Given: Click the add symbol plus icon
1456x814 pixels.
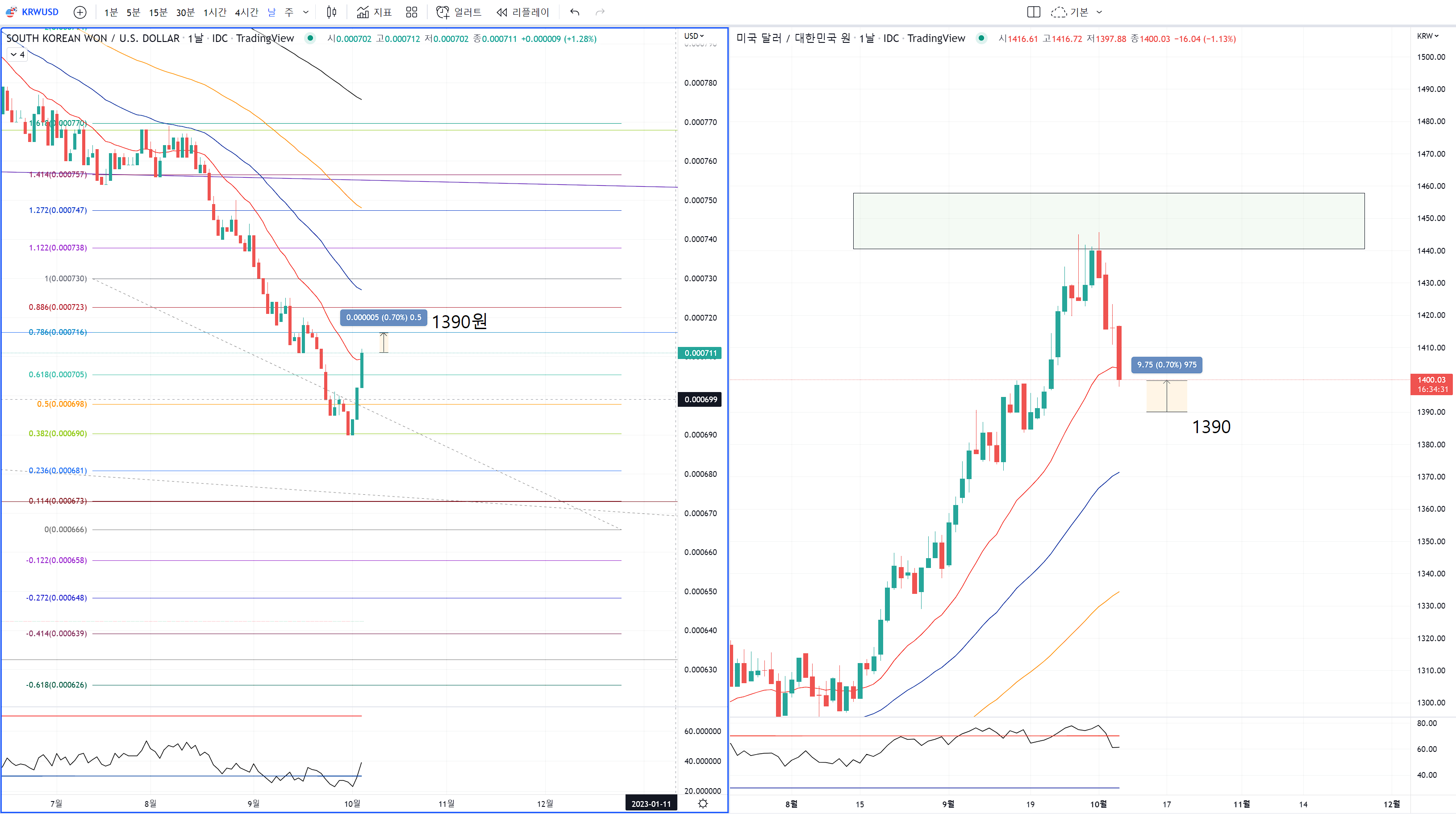Looking at the screenshot, I should (80, 12).
